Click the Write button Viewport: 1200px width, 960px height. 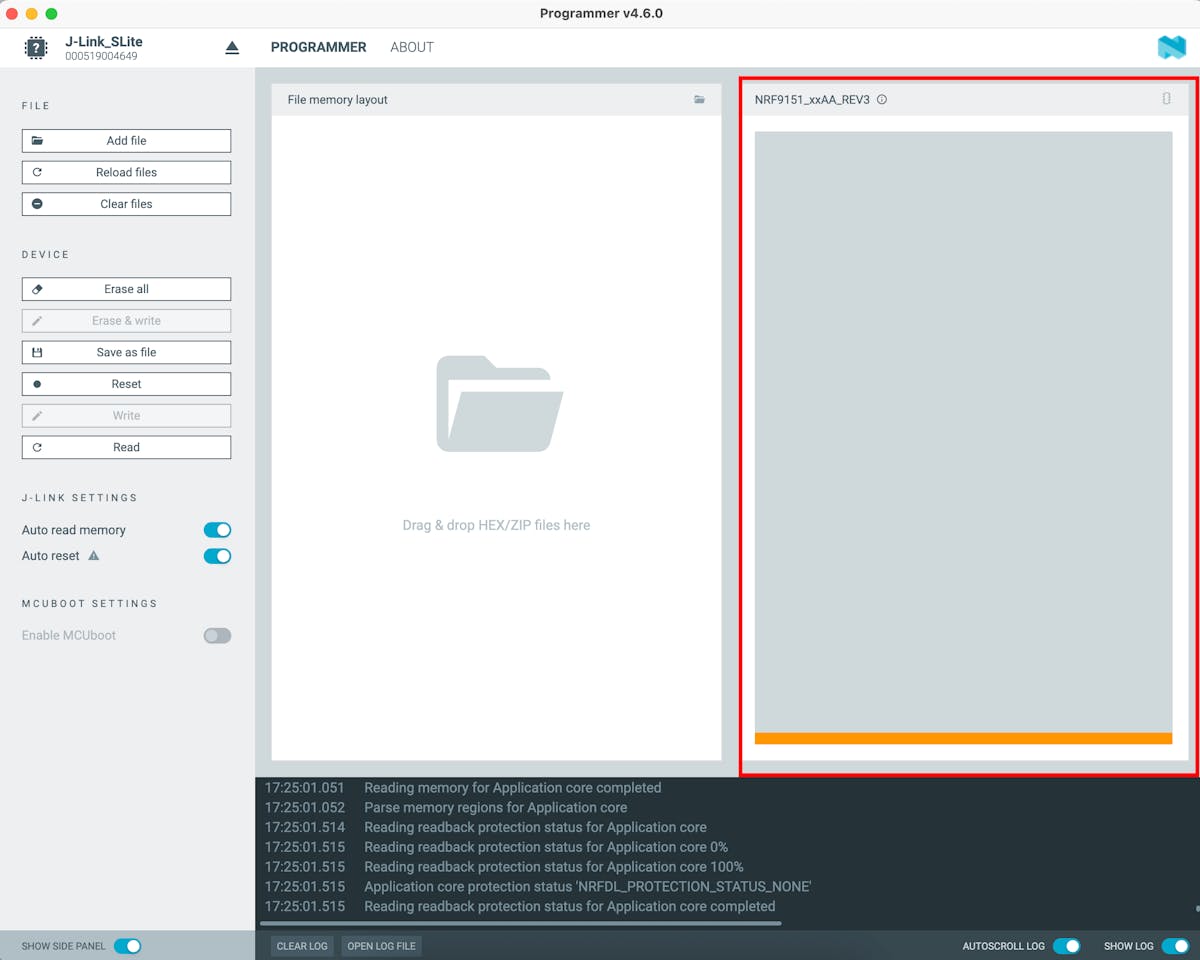pos(126,416)
